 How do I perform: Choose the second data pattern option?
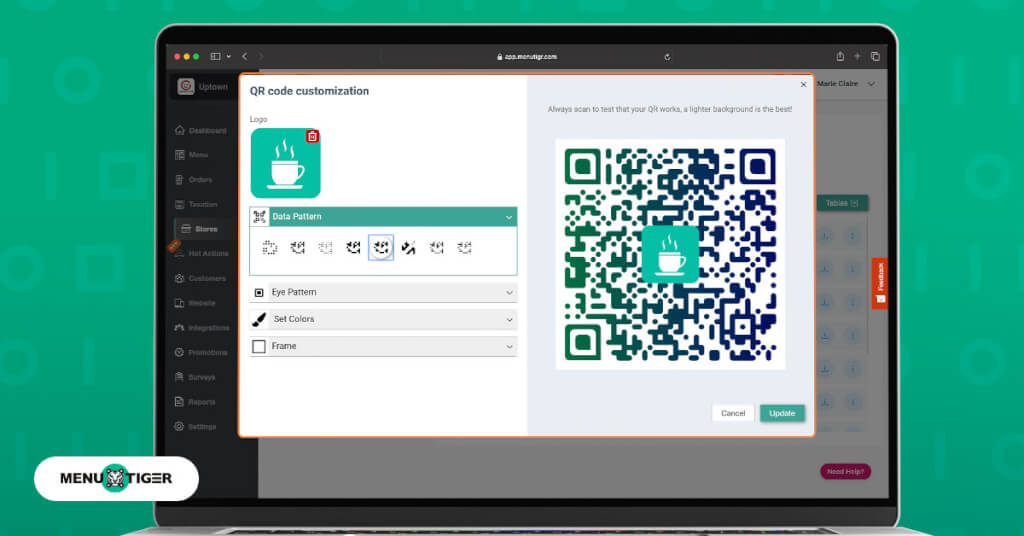click(297, 247)
